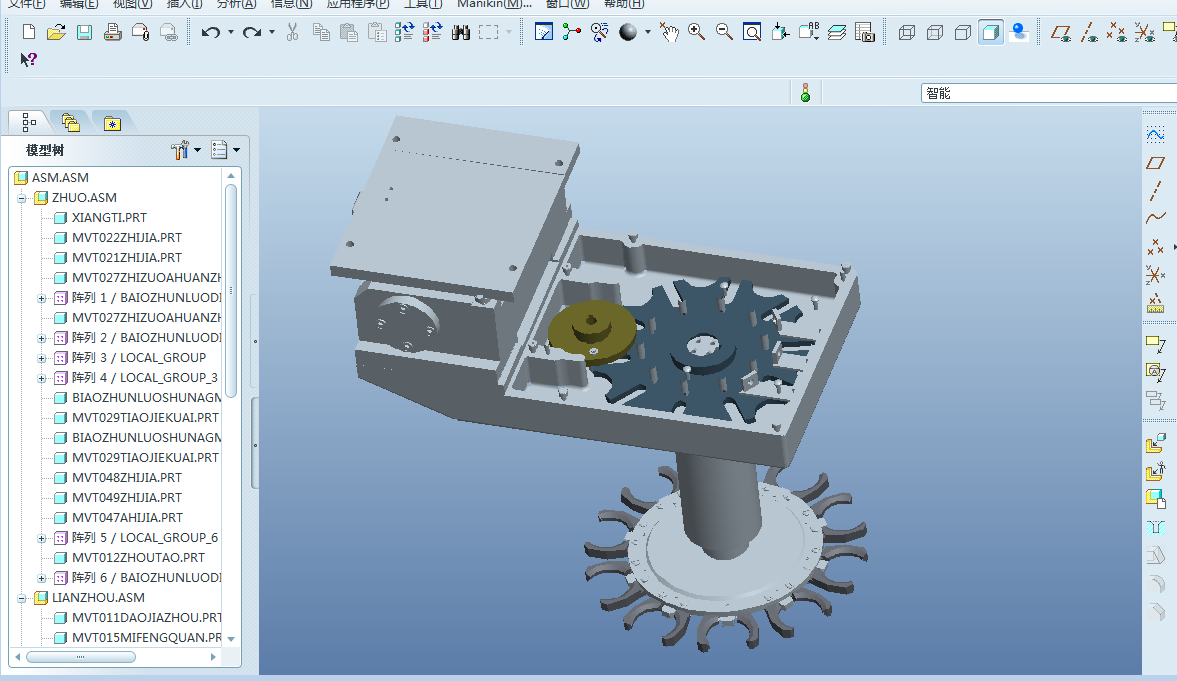
Task: Toggle coordinate systems visibility
Action: 1145,32
